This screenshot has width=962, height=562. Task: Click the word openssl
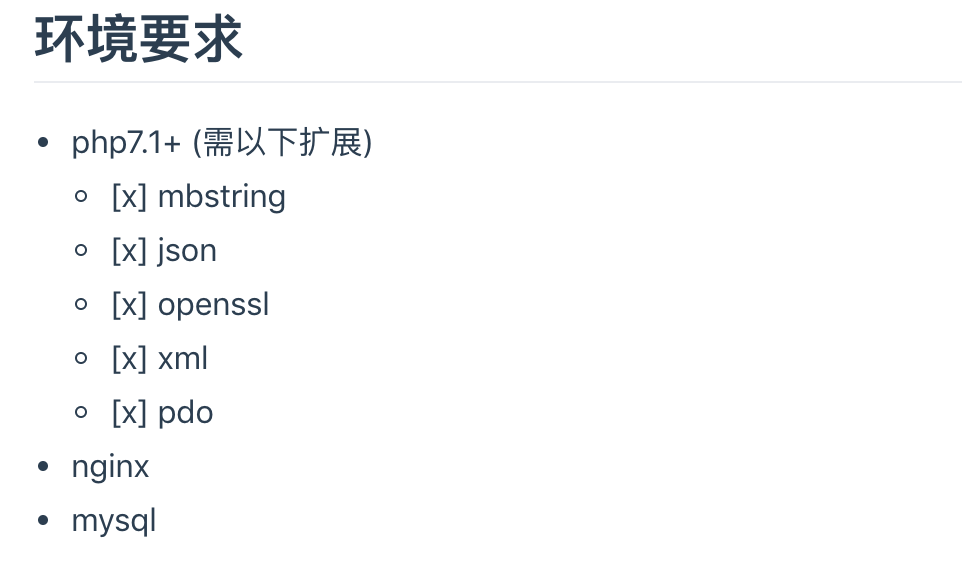[x=214, y=305]
